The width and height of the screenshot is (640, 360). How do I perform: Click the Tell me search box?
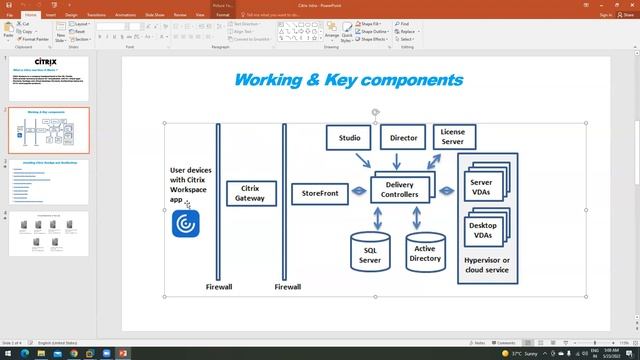click(x=270, y=15)
